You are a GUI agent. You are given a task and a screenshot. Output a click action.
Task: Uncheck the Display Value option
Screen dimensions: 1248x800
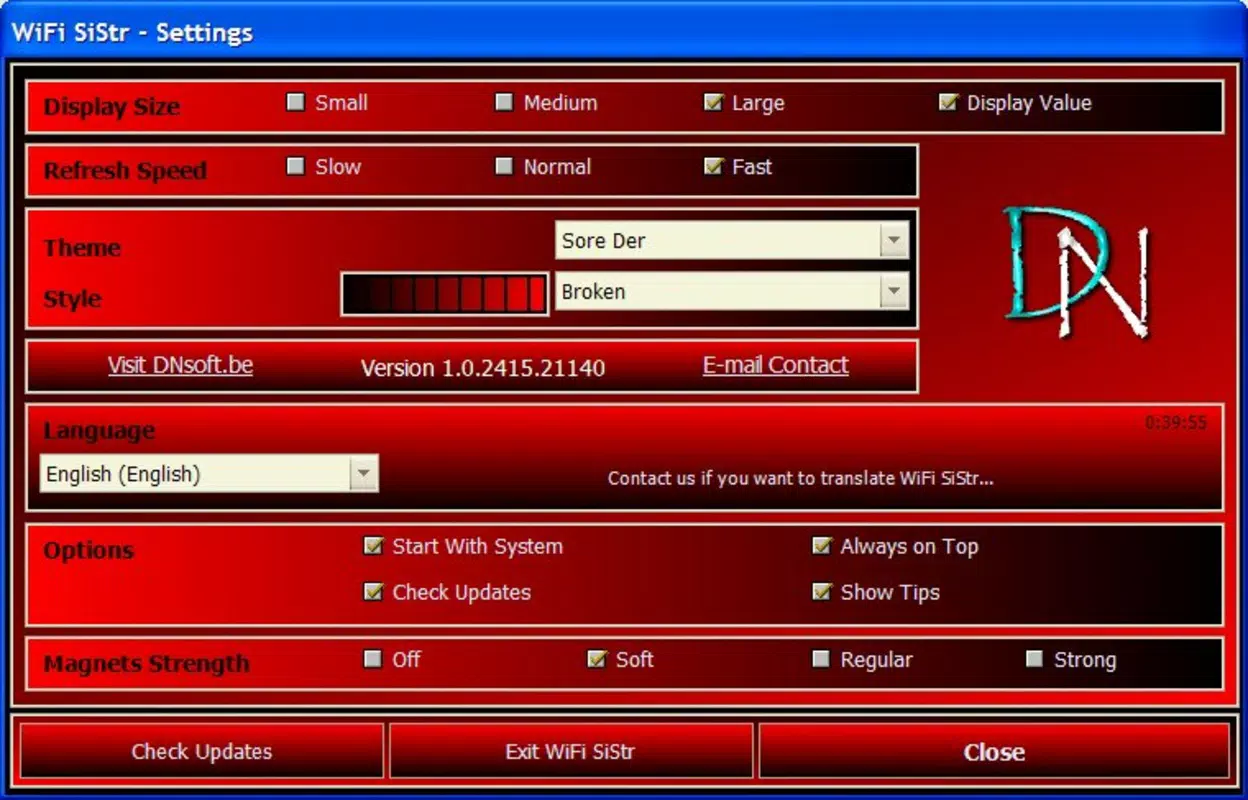(x=948, y=102)
